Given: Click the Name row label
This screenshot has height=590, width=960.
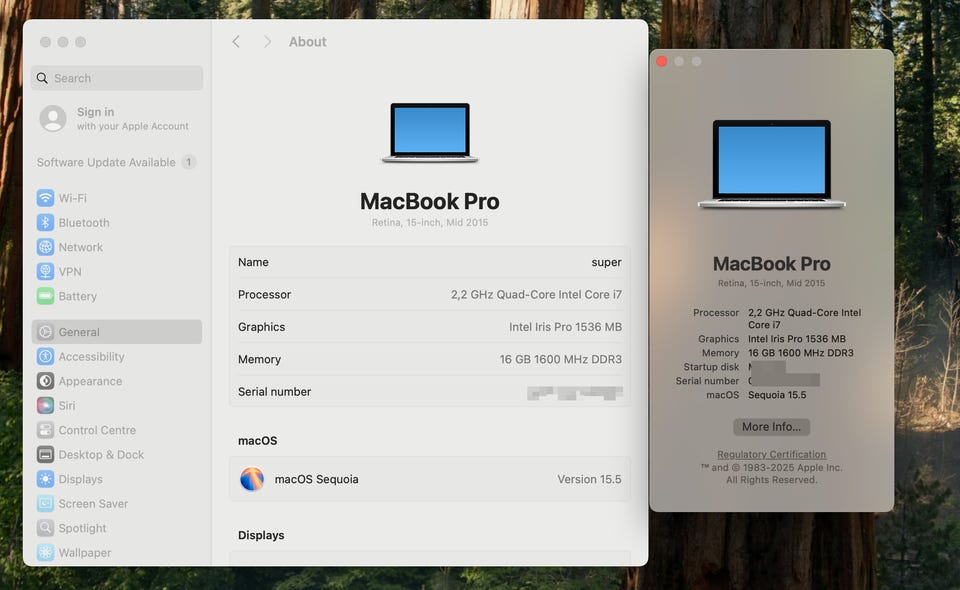Looking at the screenshot, I should (253, 262).
